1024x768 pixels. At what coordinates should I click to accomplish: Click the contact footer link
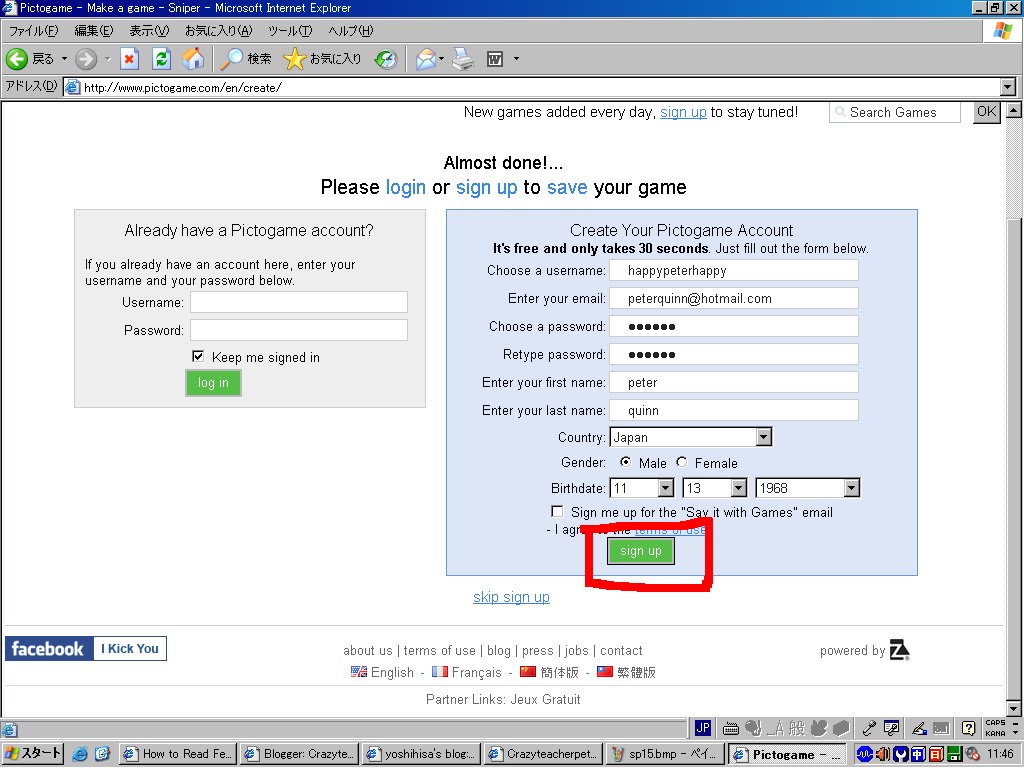point(621,650)
